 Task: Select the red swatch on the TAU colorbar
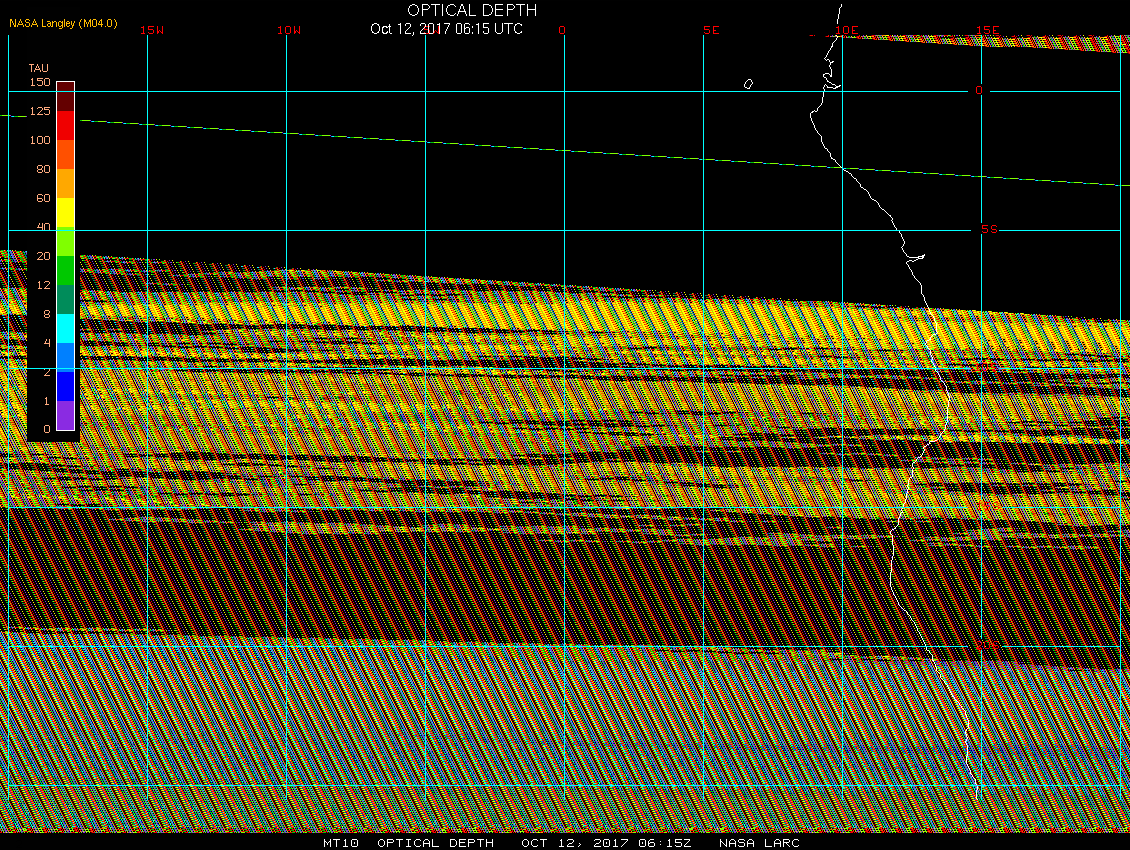[x=65, y=126]
